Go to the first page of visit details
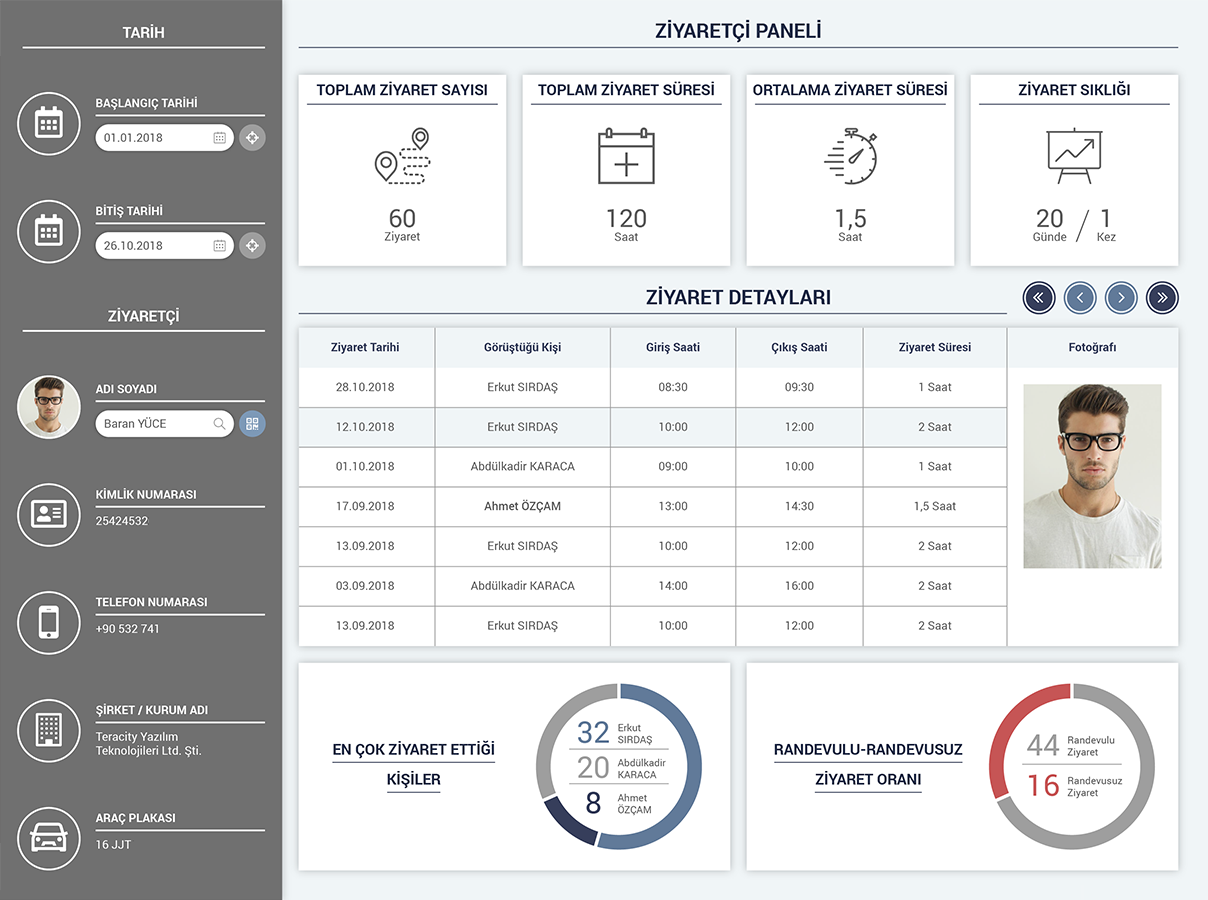 point(1039,297)
